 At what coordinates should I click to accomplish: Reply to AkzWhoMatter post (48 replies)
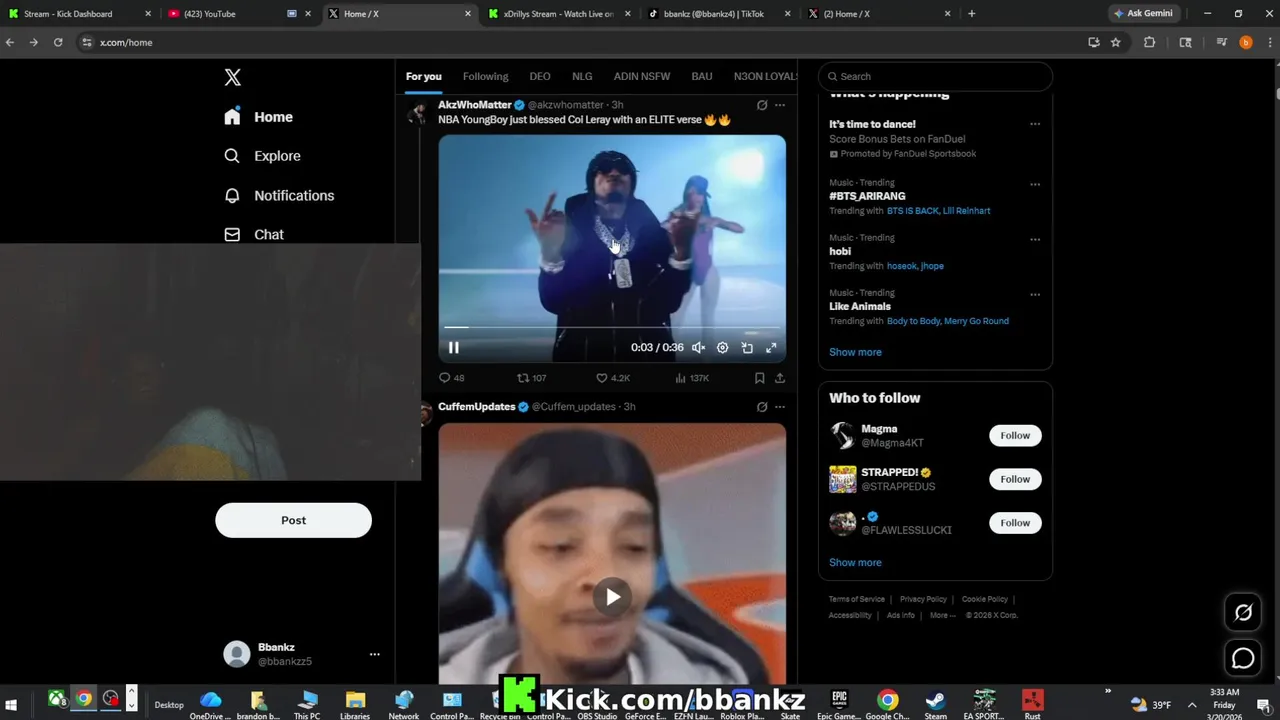(x=452, y=378)
